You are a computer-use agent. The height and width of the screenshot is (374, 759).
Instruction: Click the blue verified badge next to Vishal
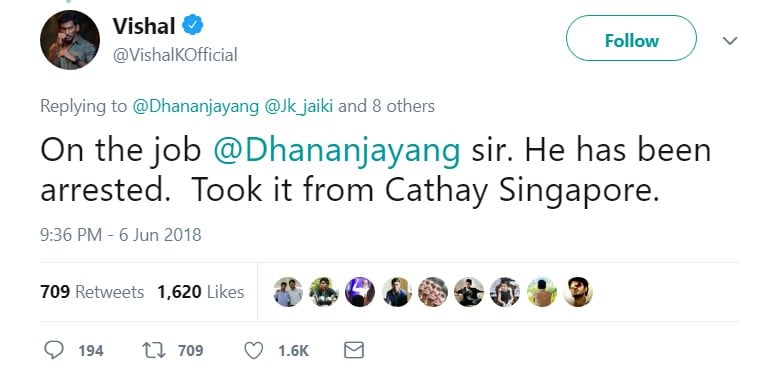point(192,25)
